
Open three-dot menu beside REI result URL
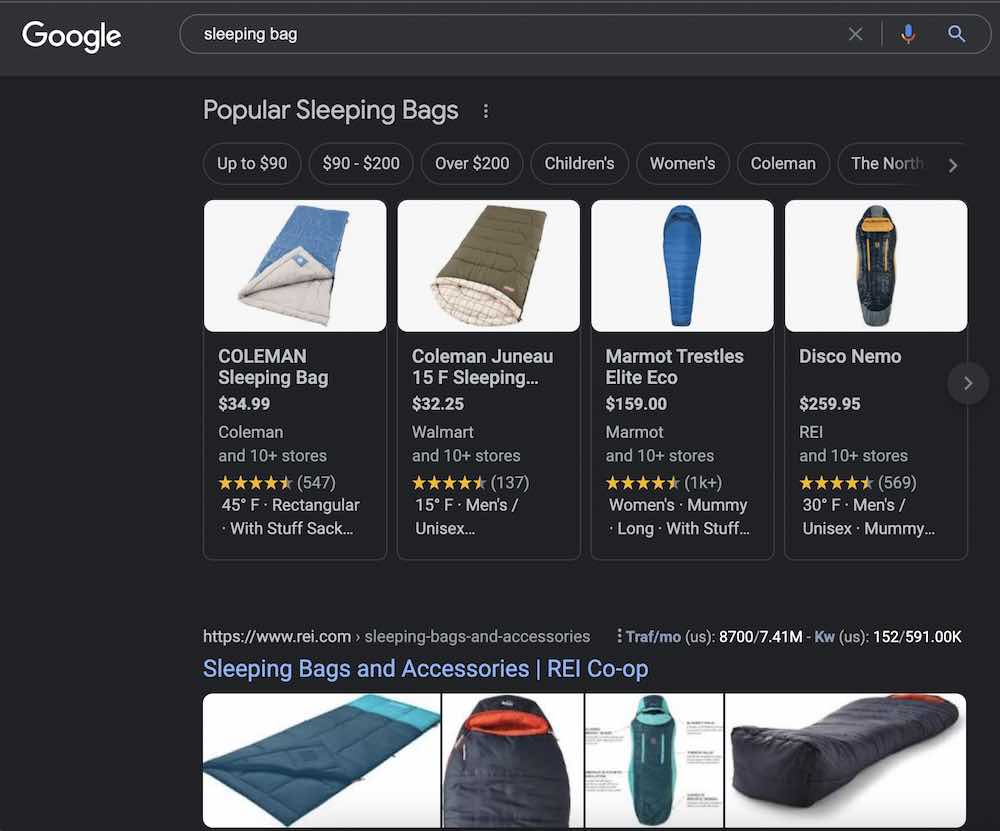tap(619, 636)
